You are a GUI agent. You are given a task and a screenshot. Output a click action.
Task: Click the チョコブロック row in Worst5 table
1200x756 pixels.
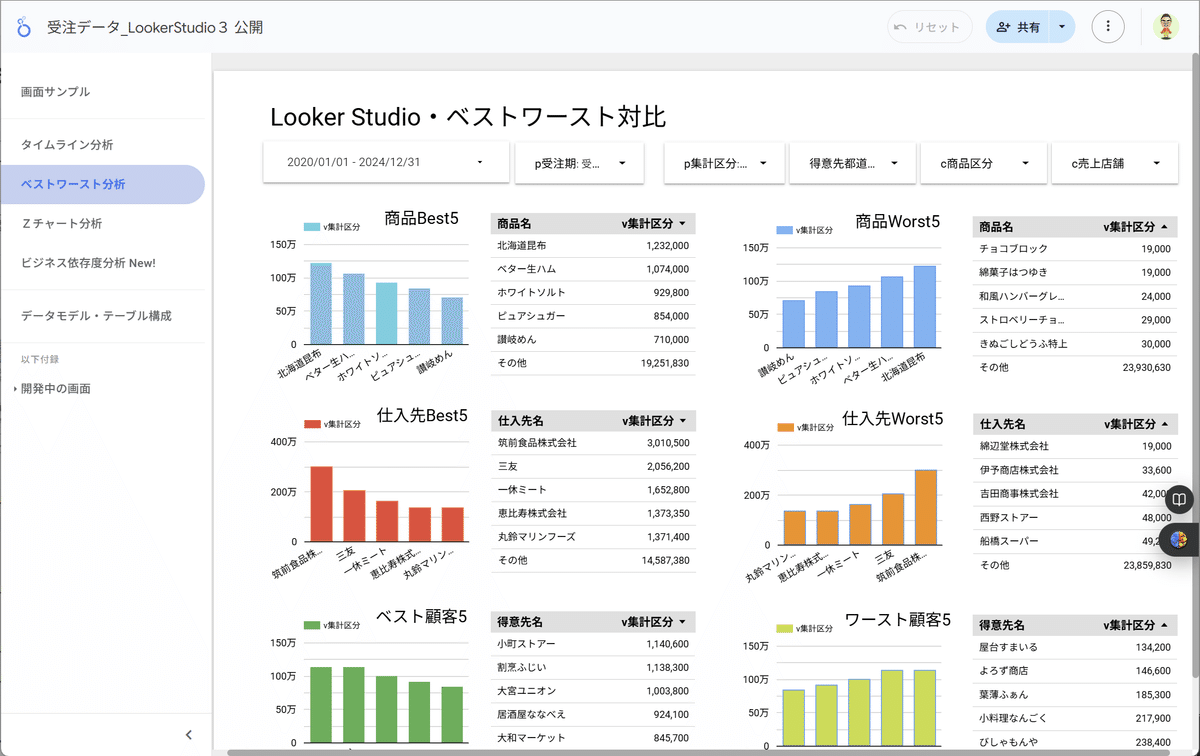tap(1075, 248)
